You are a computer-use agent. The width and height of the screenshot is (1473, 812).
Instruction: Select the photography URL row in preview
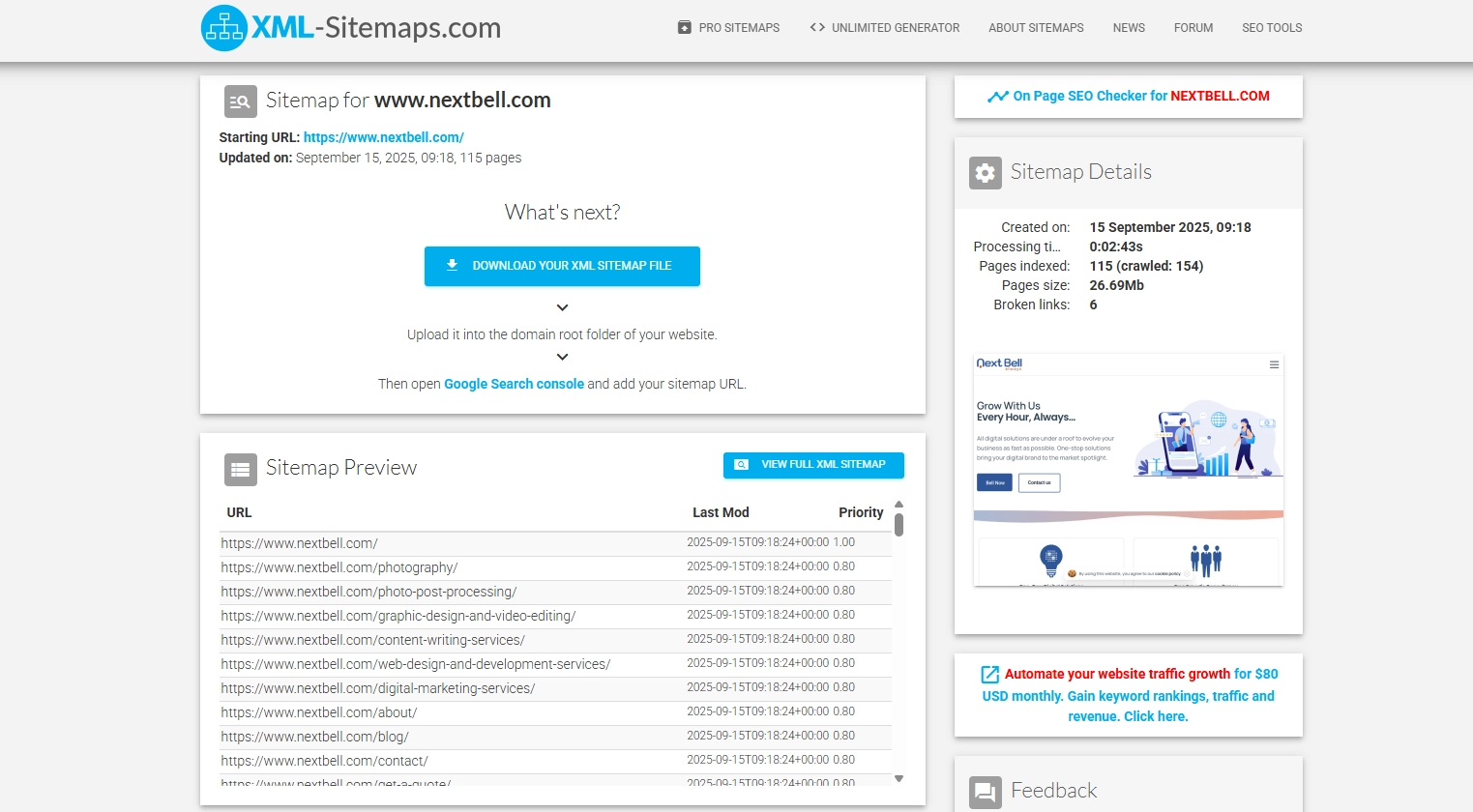(339, 567)
